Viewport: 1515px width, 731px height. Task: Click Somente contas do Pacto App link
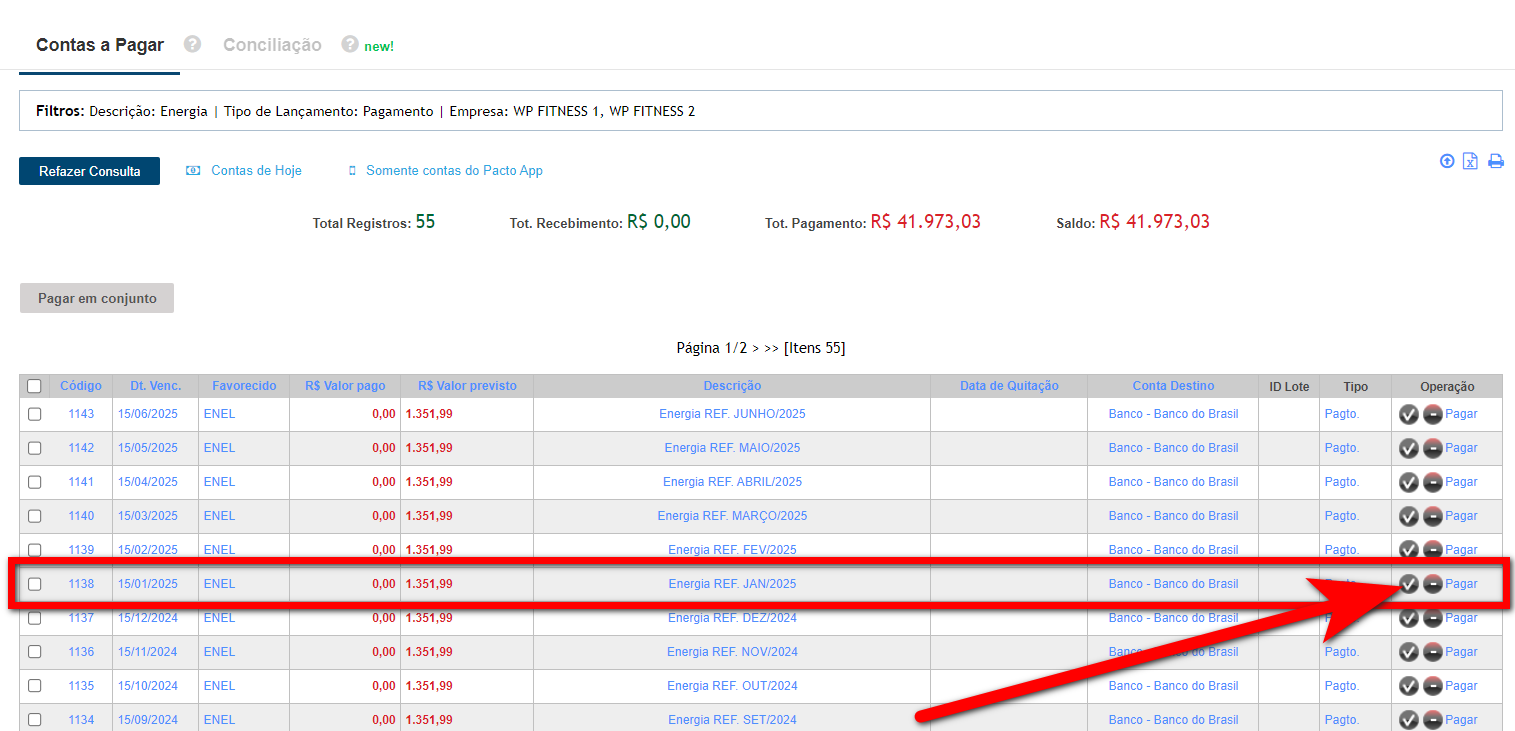(x=454, y=171)
